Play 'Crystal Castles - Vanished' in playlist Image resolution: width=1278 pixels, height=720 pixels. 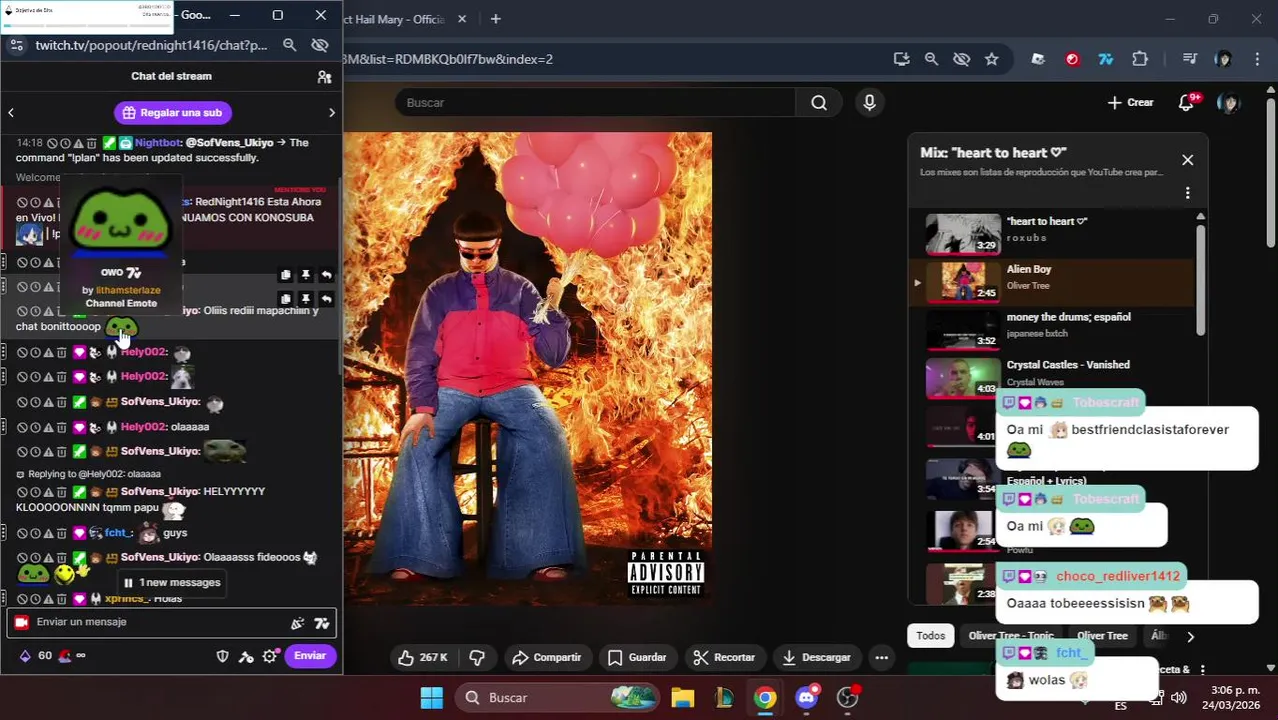[1052, 377]
